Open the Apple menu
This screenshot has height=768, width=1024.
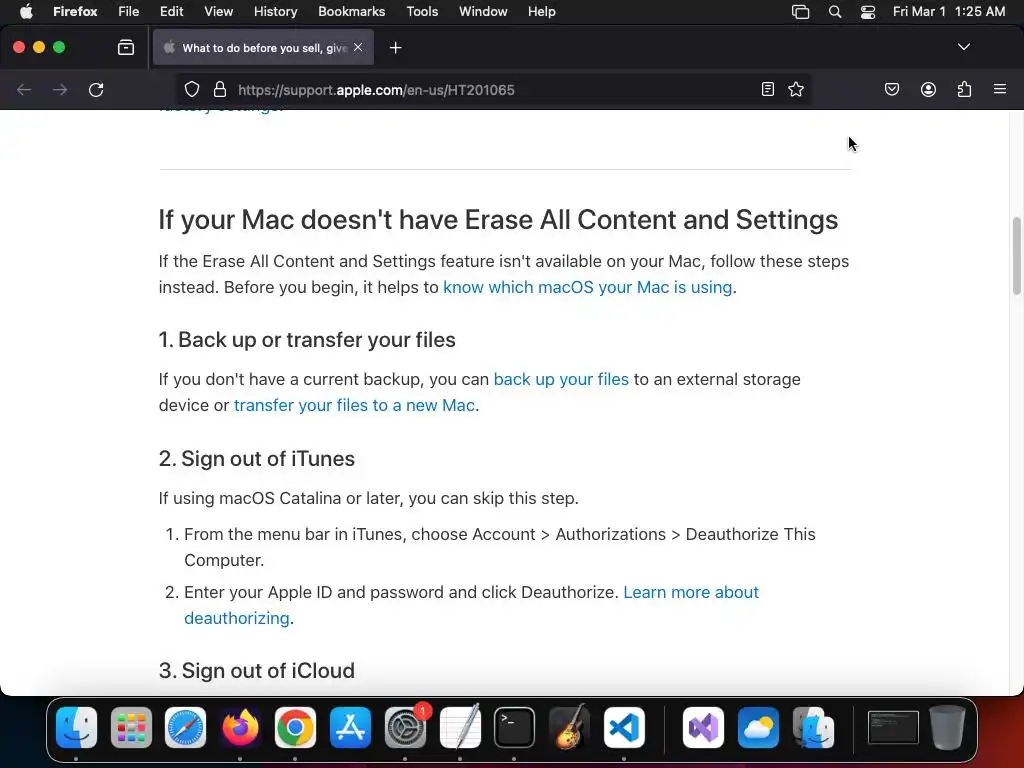pyautogui.click(x=26, y=12)
